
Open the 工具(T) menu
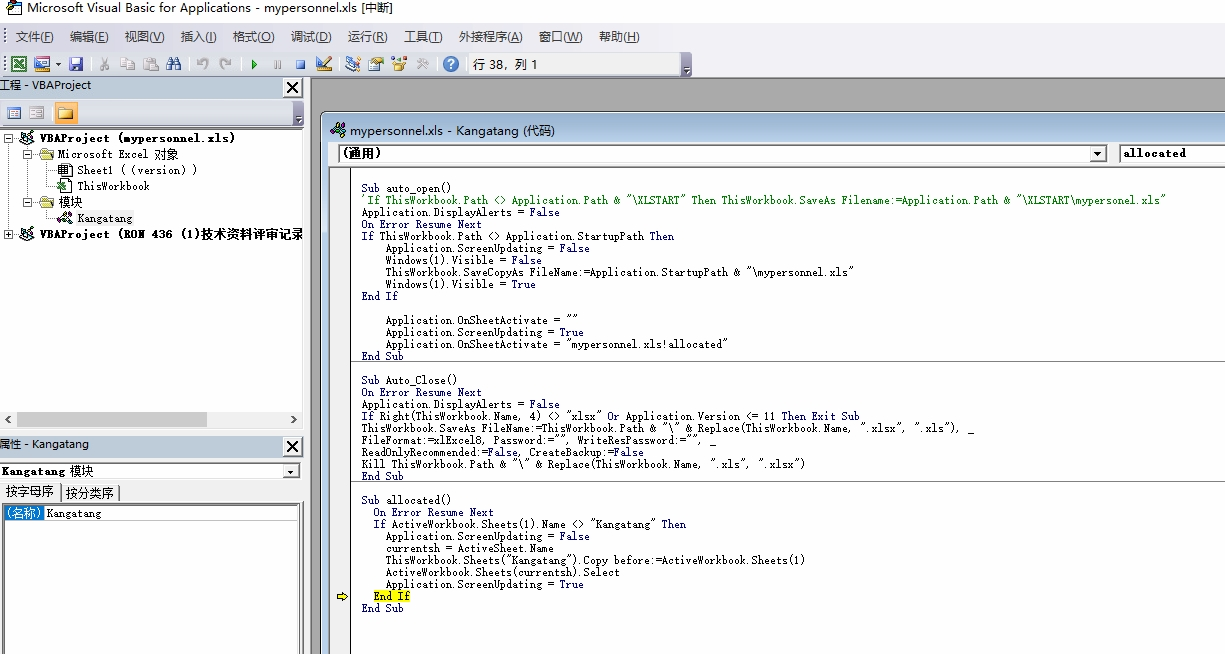coord(423,37)
